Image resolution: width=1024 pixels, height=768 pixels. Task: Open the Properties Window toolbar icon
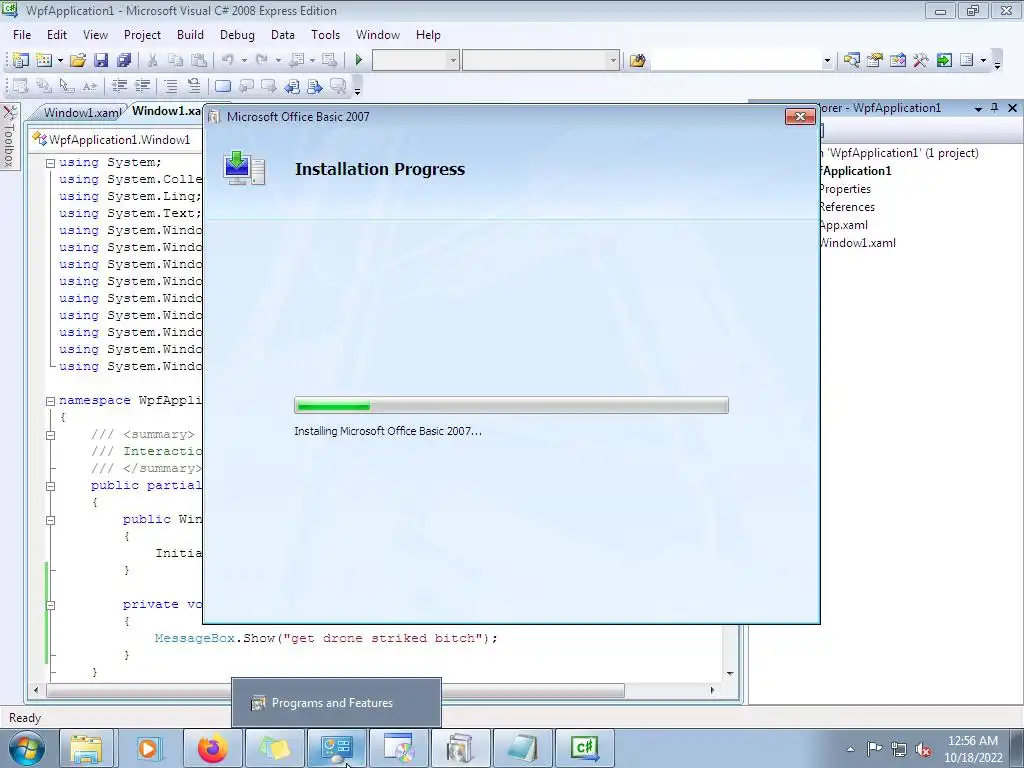pos(874,60)
